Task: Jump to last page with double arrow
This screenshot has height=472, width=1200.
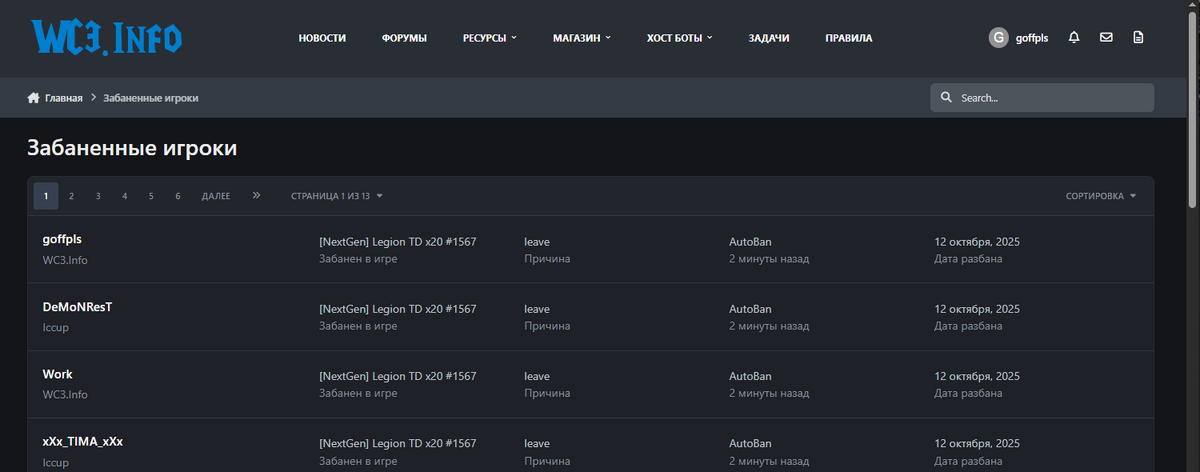Action: point(257,196)
